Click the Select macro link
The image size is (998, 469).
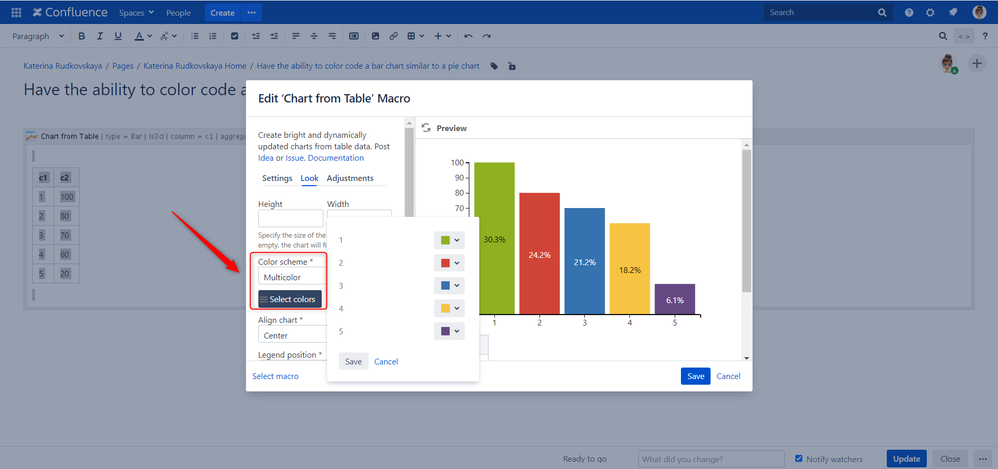coord(276,376)
